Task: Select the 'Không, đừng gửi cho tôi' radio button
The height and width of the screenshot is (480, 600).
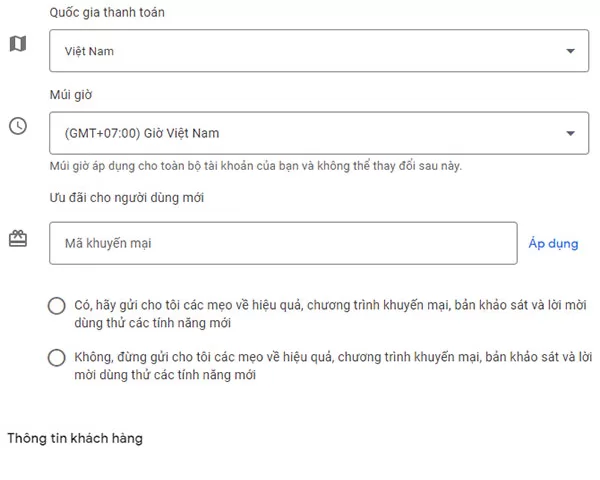Action: click(x=57, y=358)
